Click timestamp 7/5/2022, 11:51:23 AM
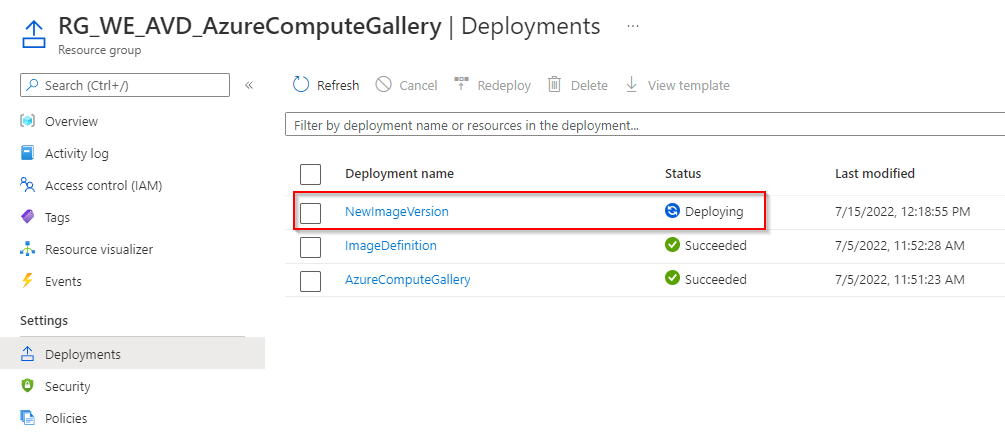This screenshot has height=441, width=1005. coord(900,279)
